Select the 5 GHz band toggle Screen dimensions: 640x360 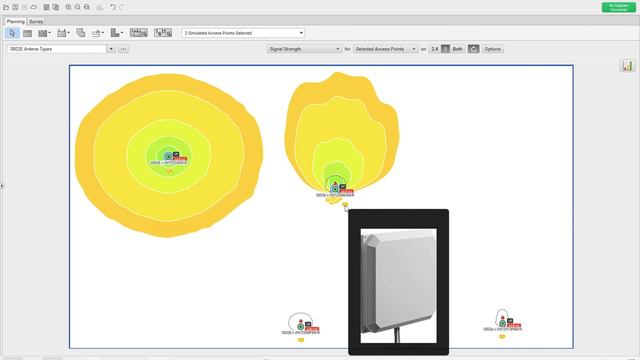point(445,49)
